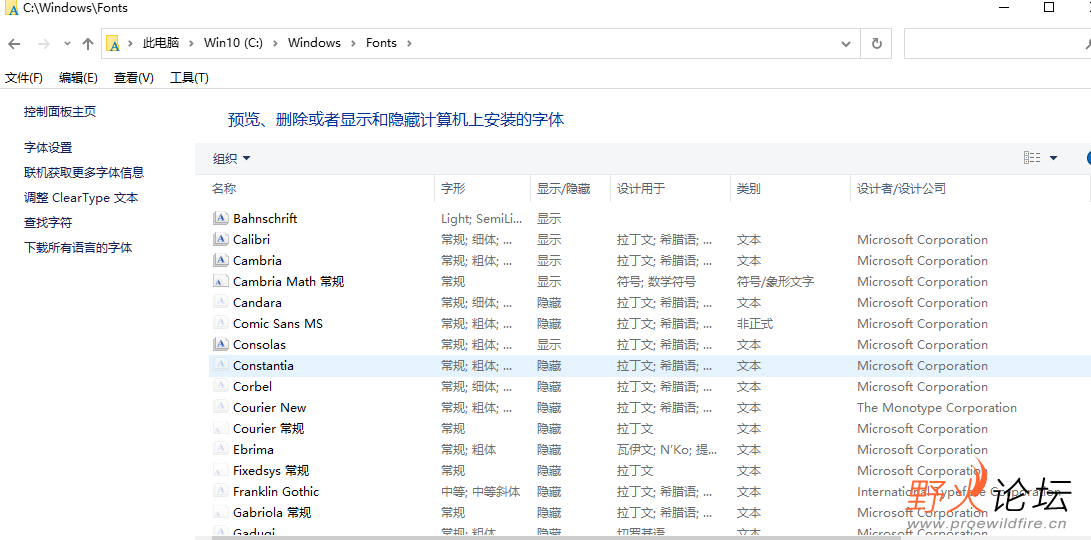Viewport: 1091px width, 540px height.
Task: Open 调整 ClearType 文本 link
Action: 81,198
